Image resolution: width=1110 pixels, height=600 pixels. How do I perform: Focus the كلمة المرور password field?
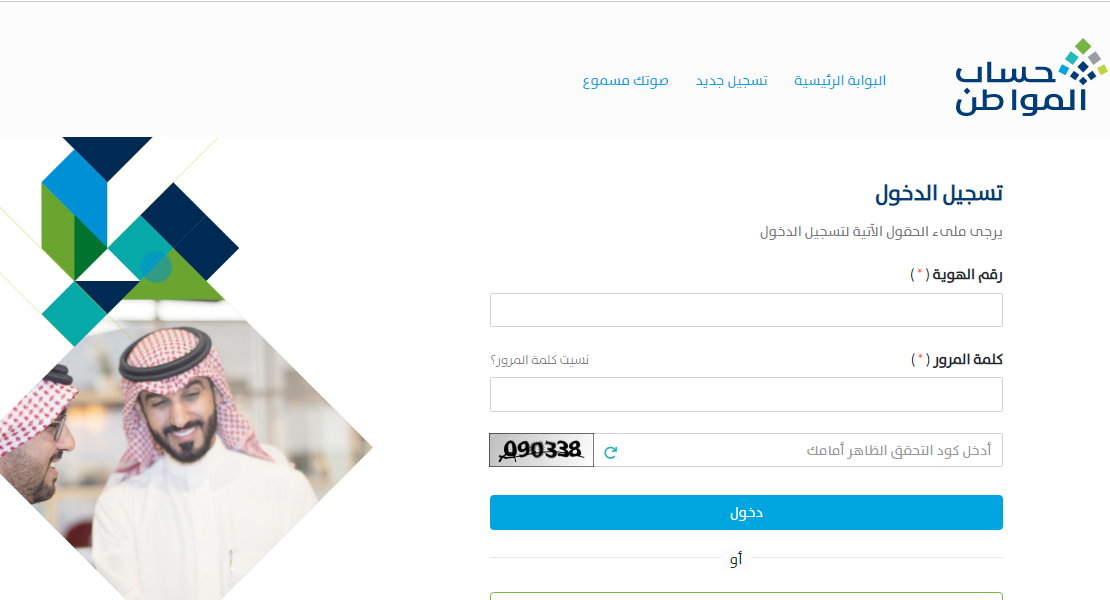click(x=746, y=394)
